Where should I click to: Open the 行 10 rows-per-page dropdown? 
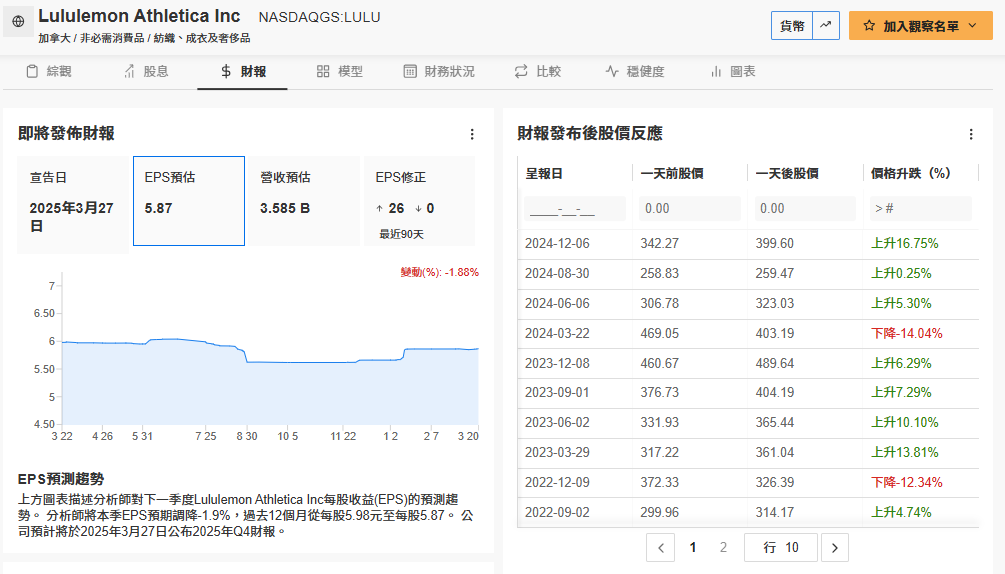(x=781, y=548)
